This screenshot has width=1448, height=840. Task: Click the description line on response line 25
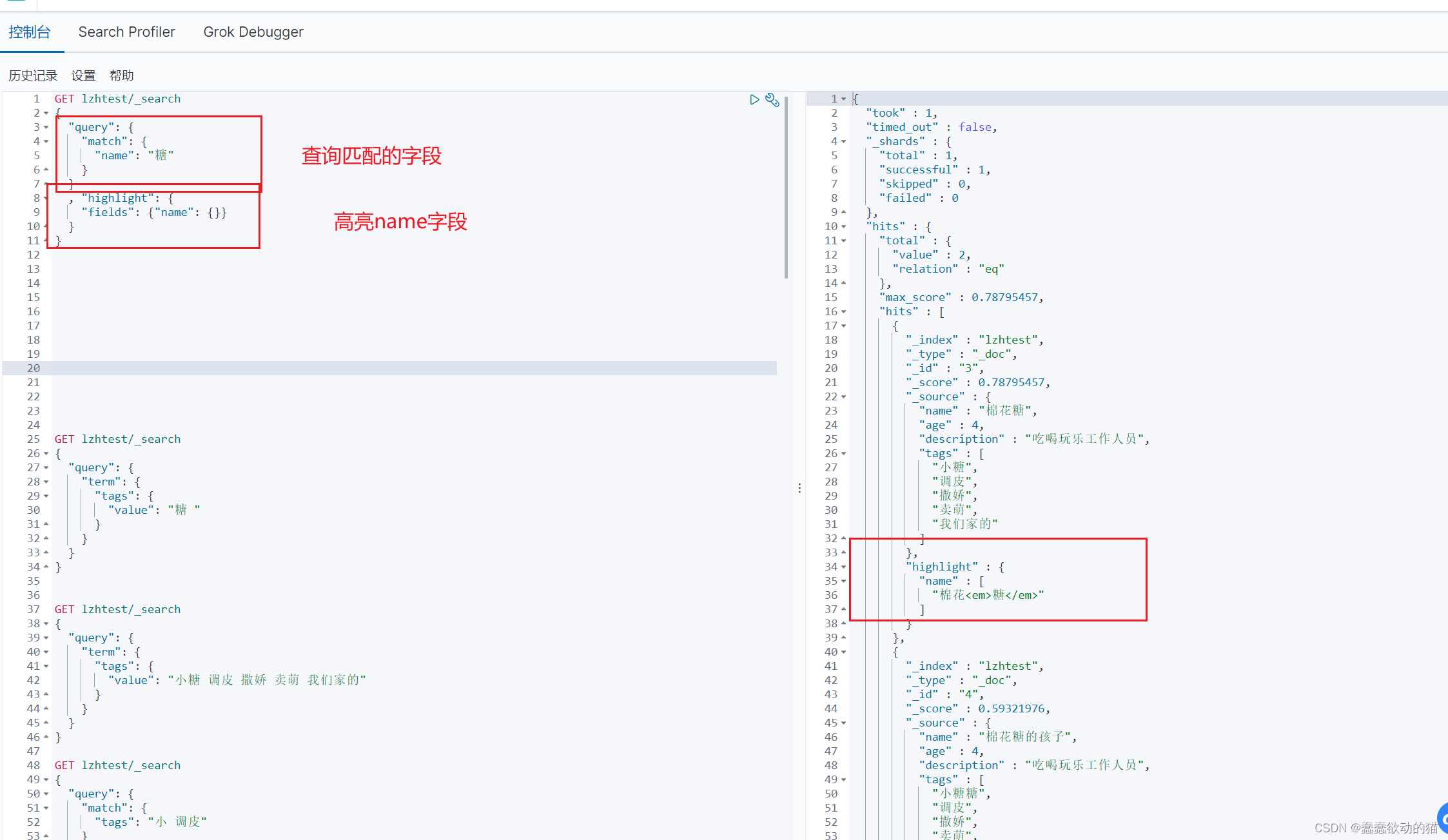tap(1034, 439)
